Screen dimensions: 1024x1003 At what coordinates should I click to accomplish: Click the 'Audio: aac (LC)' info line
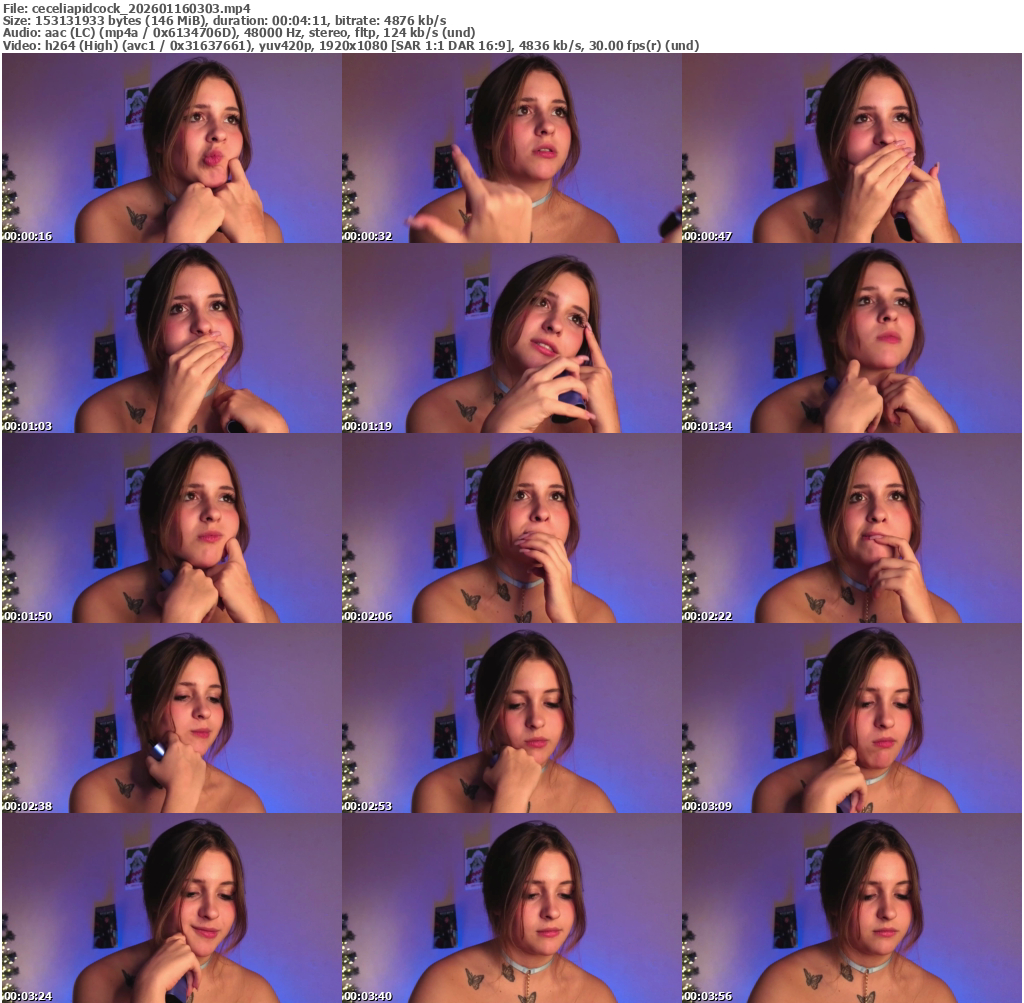239,33
